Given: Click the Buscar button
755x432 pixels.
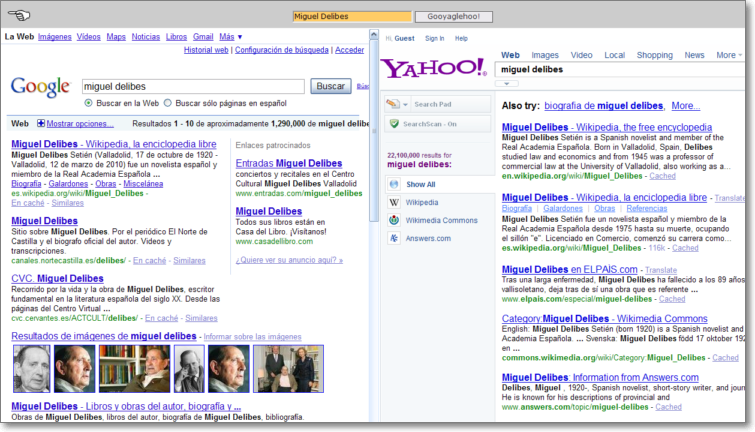Looking at the screenshot, I should pos(330,86).
